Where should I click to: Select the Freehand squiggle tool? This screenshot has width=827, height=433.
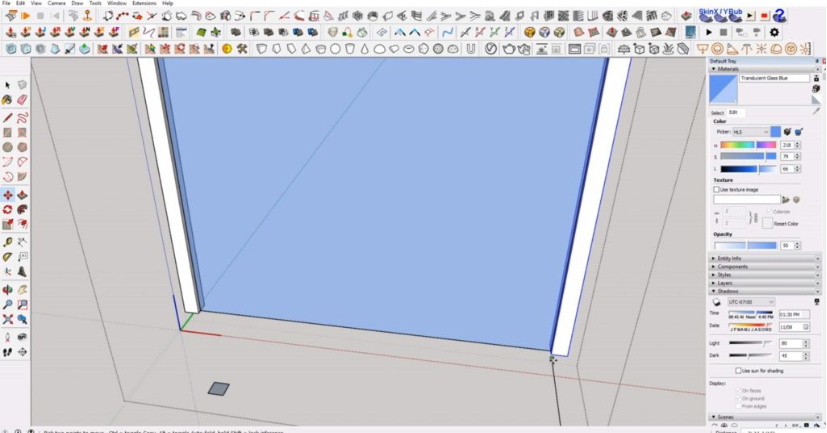[x=22, y=118]
